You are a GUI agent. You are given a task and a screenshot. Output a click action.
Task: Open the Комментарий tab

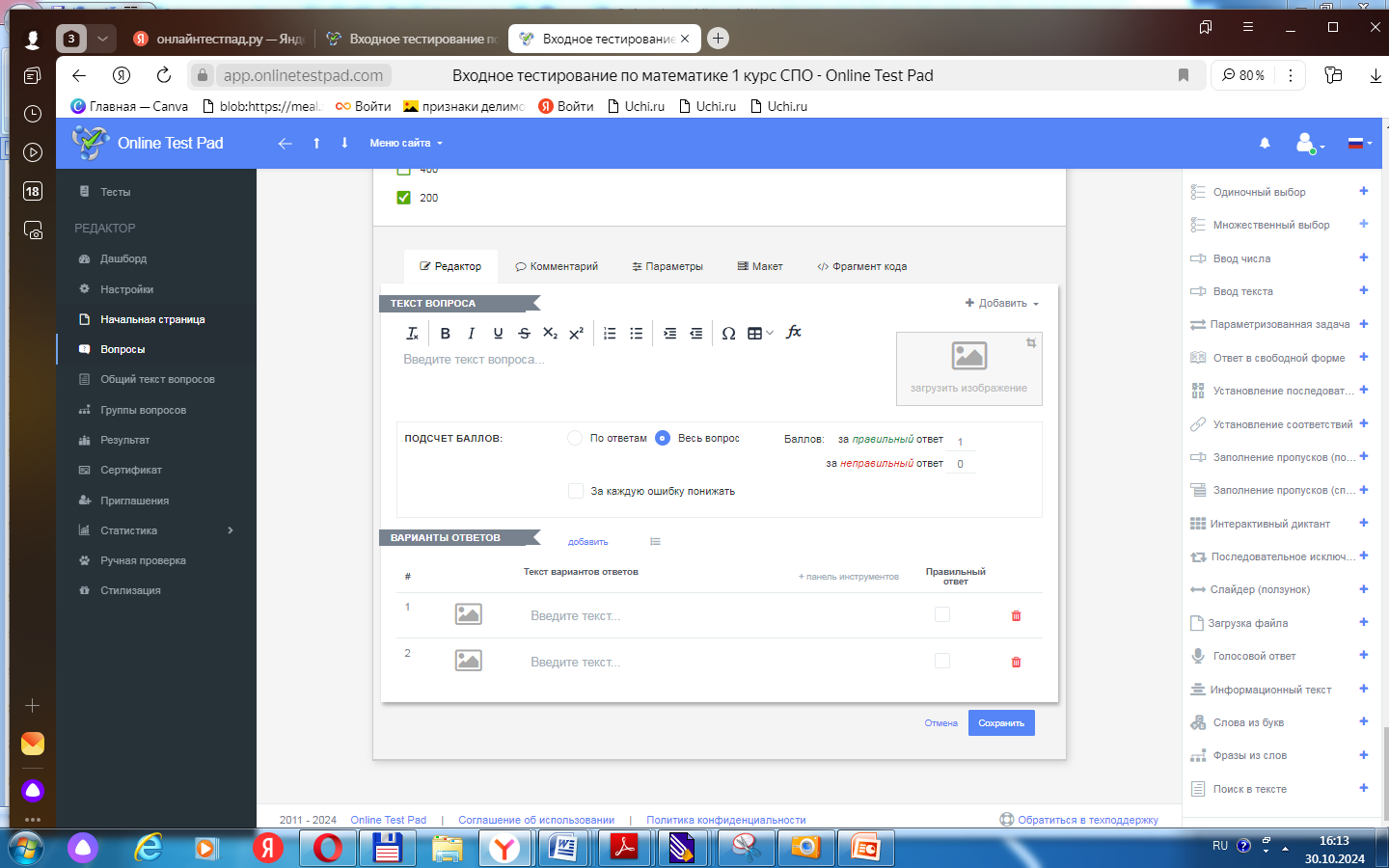[x=557, y=266]
